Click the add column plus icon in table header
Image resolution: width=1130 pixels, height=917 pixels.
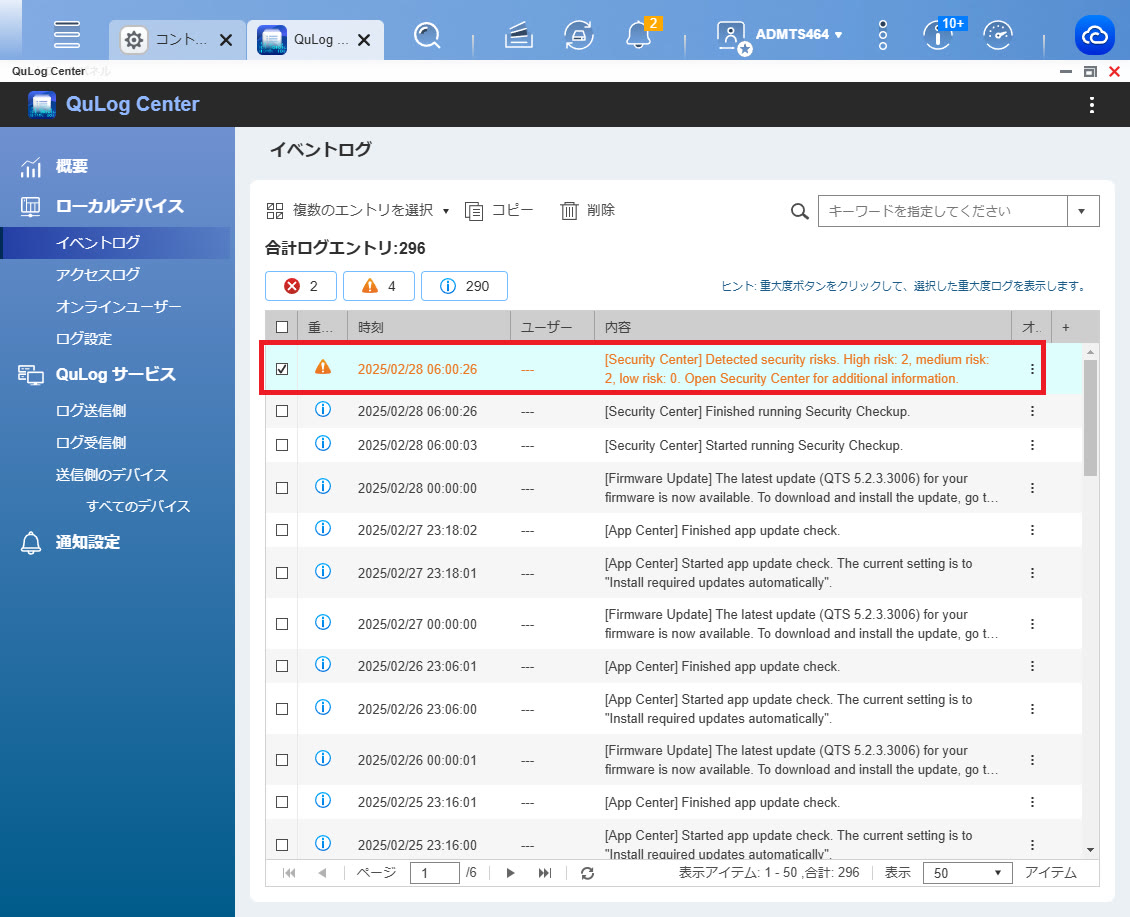[x=1065, y=327]
